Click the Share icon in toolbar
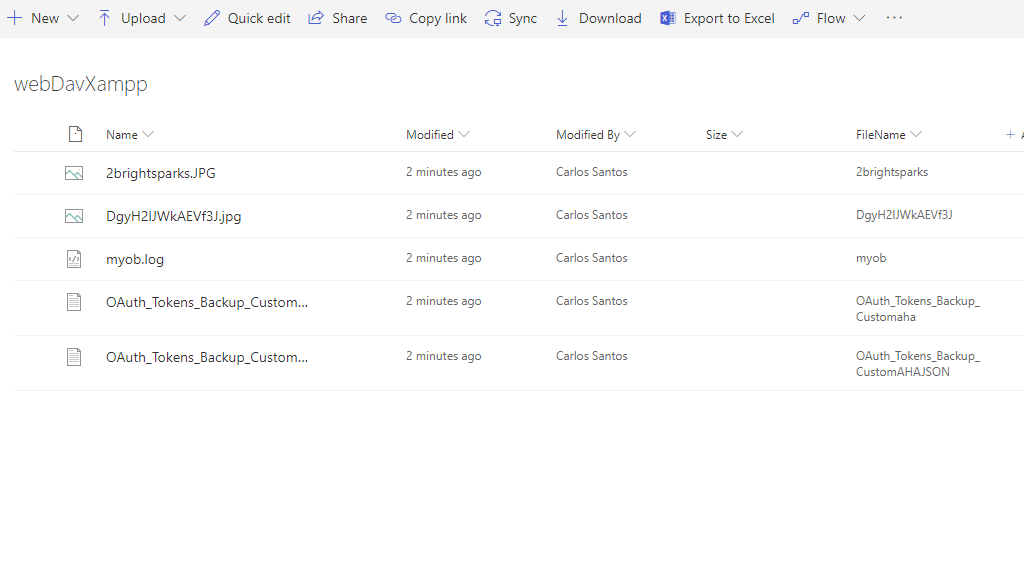The image size is (1024, 561). (316, 18)
